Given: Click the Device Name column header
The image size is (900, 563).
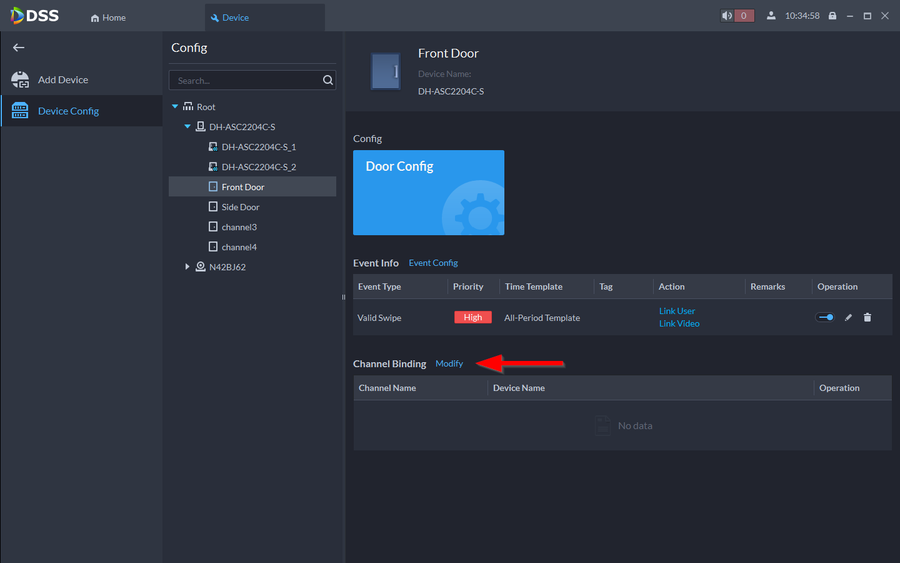Looking at the screenshot, I should point(519,388).
